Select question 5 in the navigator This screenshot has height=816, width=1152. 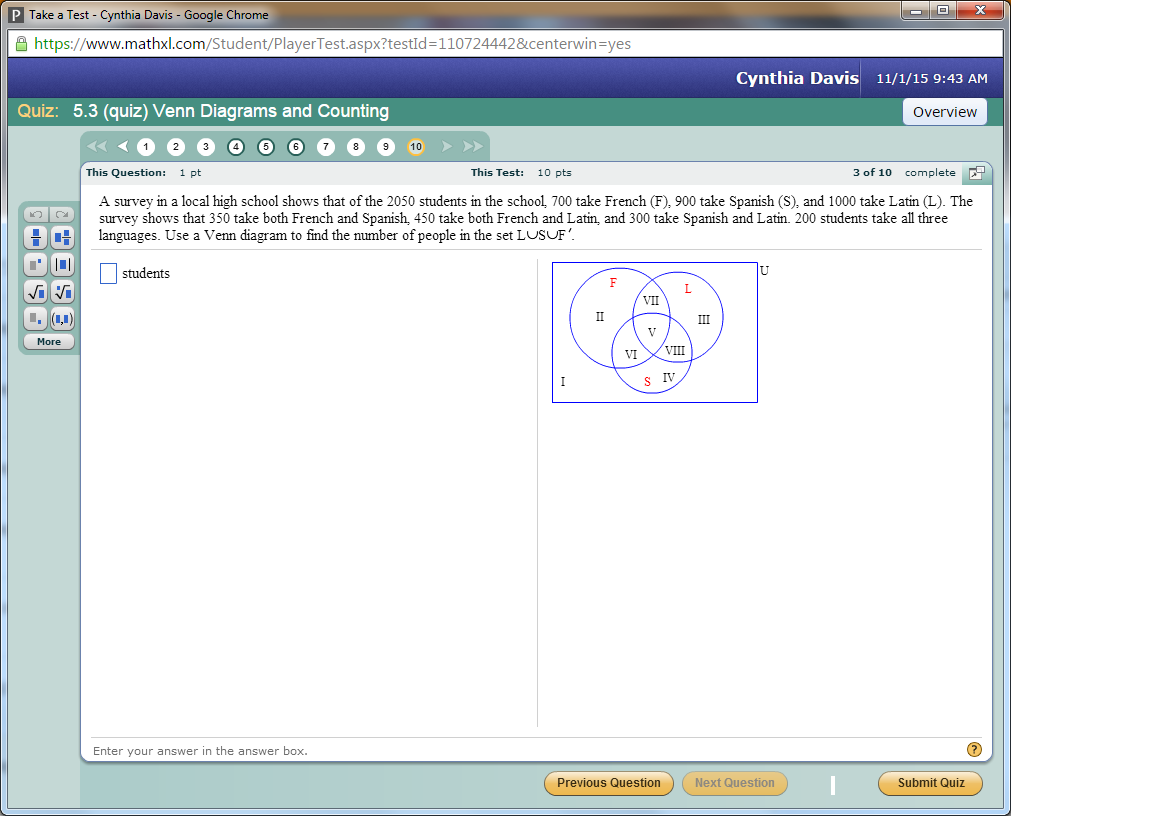tap(266, 146)
